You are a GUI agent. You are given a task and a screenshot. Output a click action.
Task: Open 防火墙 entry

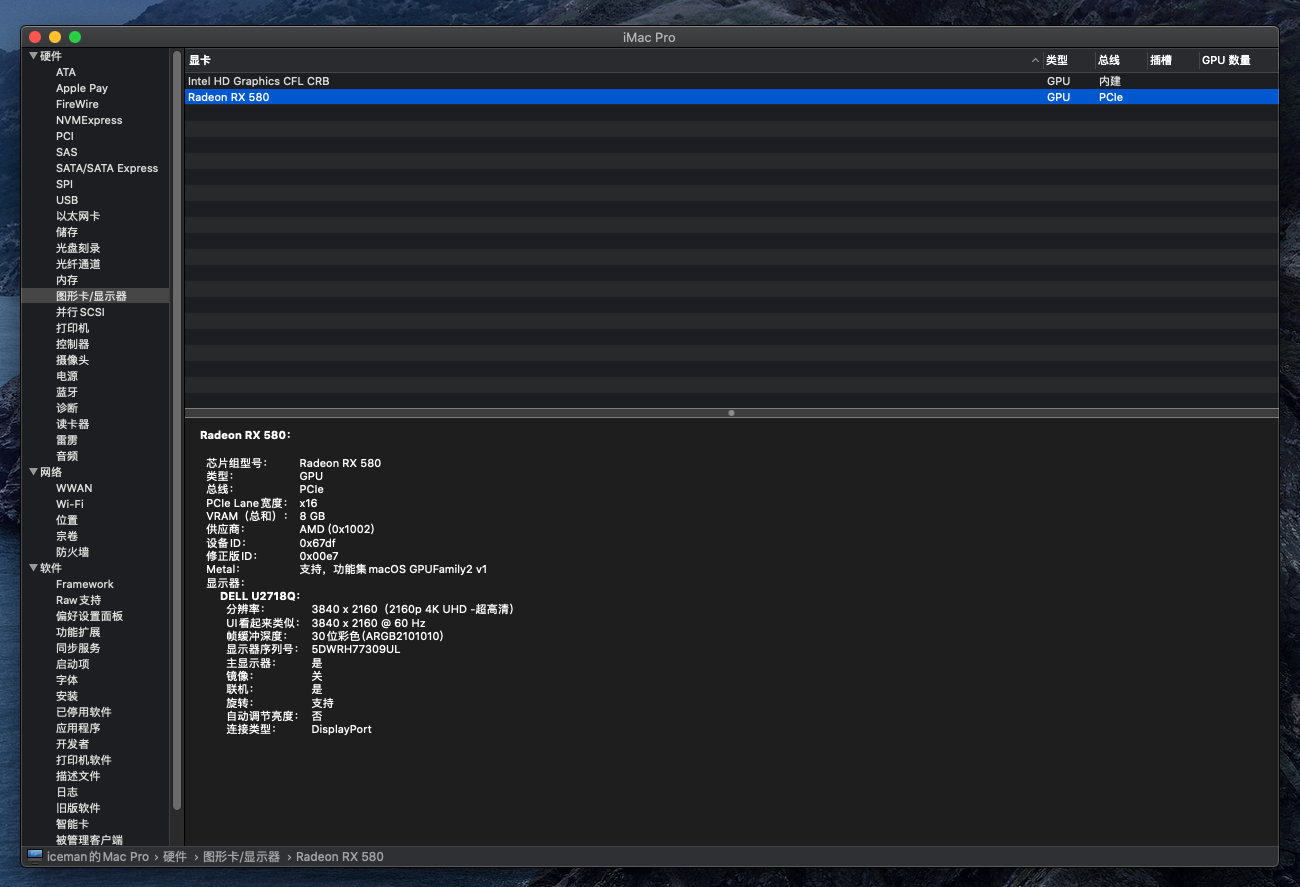tap(72, 552)
